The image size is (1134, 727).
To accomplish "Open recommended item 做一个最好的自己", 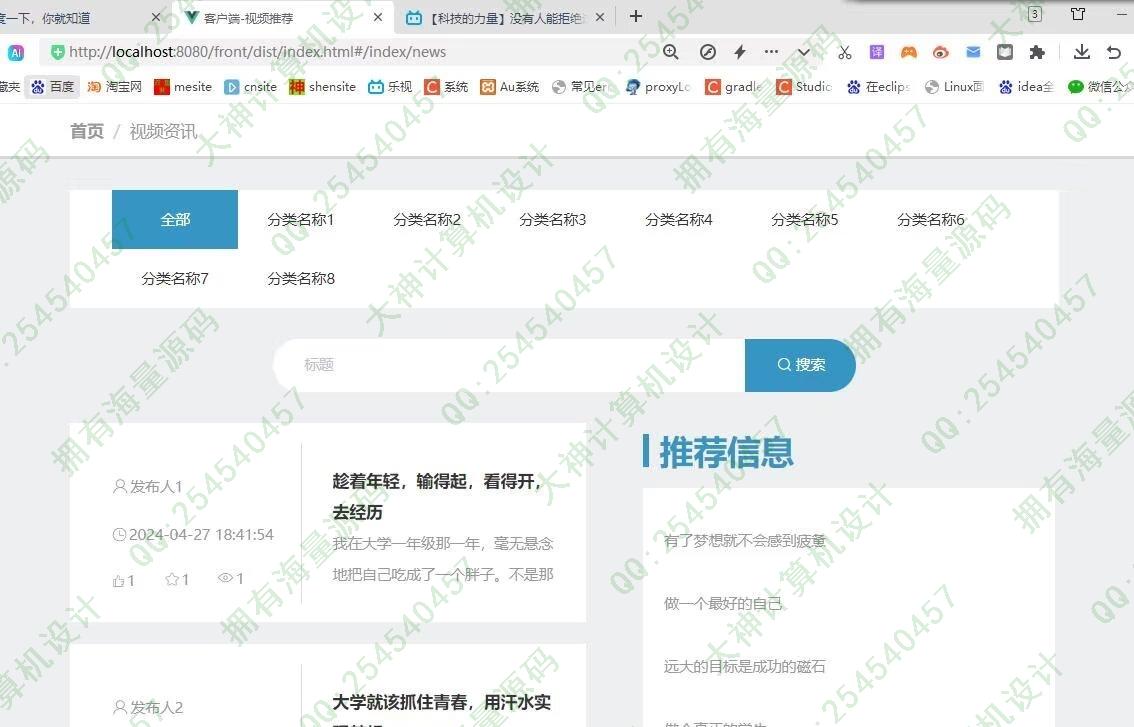I will [x=723, y=603].
